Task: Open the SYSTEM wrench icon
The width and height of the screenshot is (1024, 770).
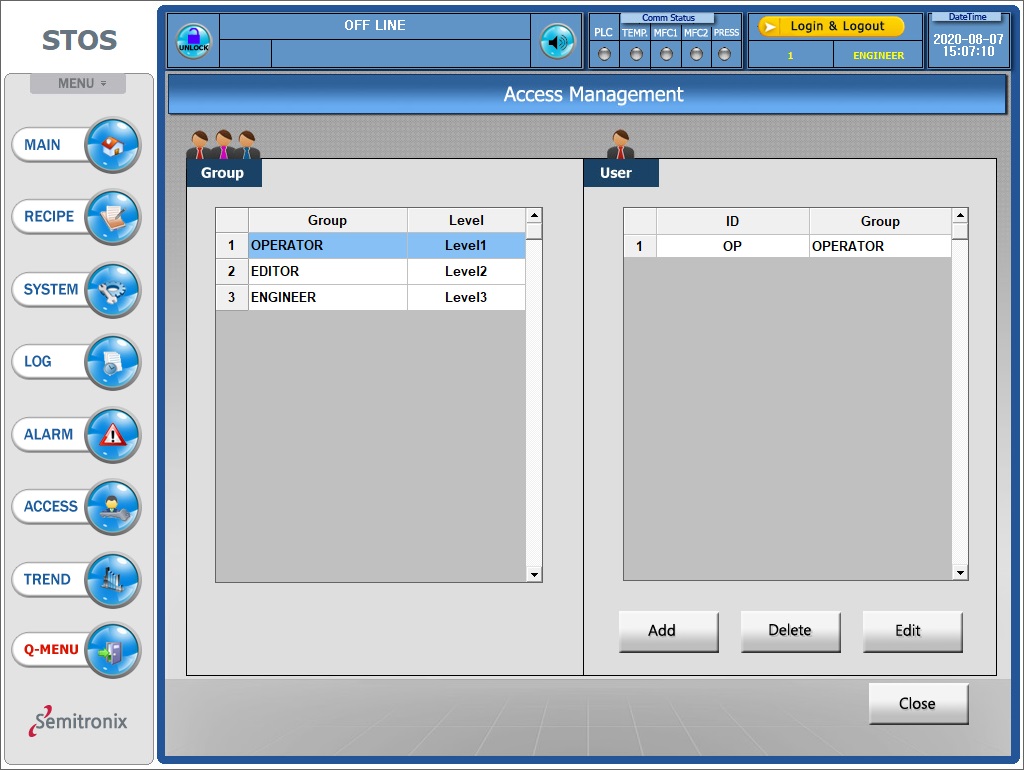Action: 112,290
